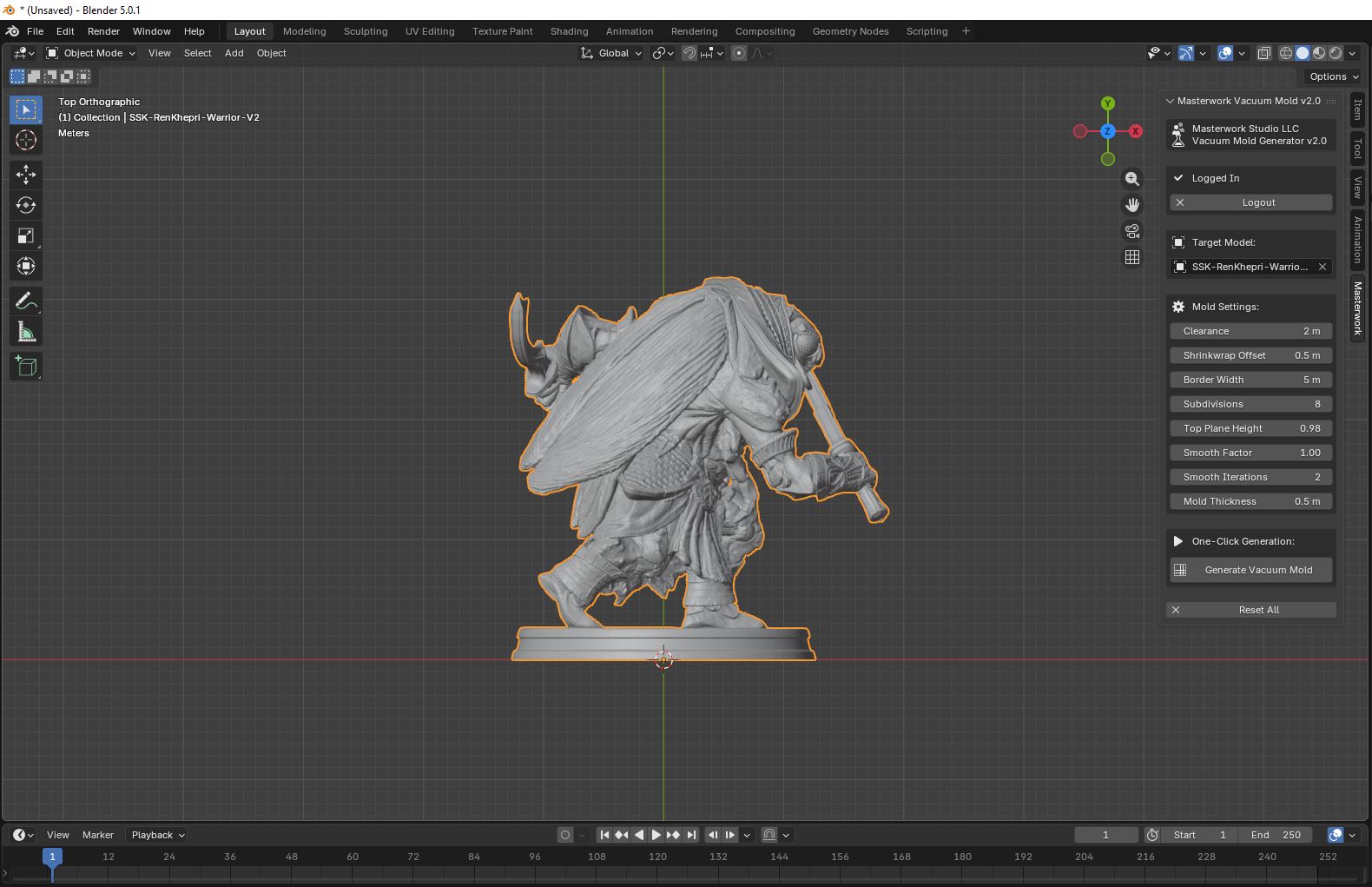Select wireframe viewport shading

1286,53
